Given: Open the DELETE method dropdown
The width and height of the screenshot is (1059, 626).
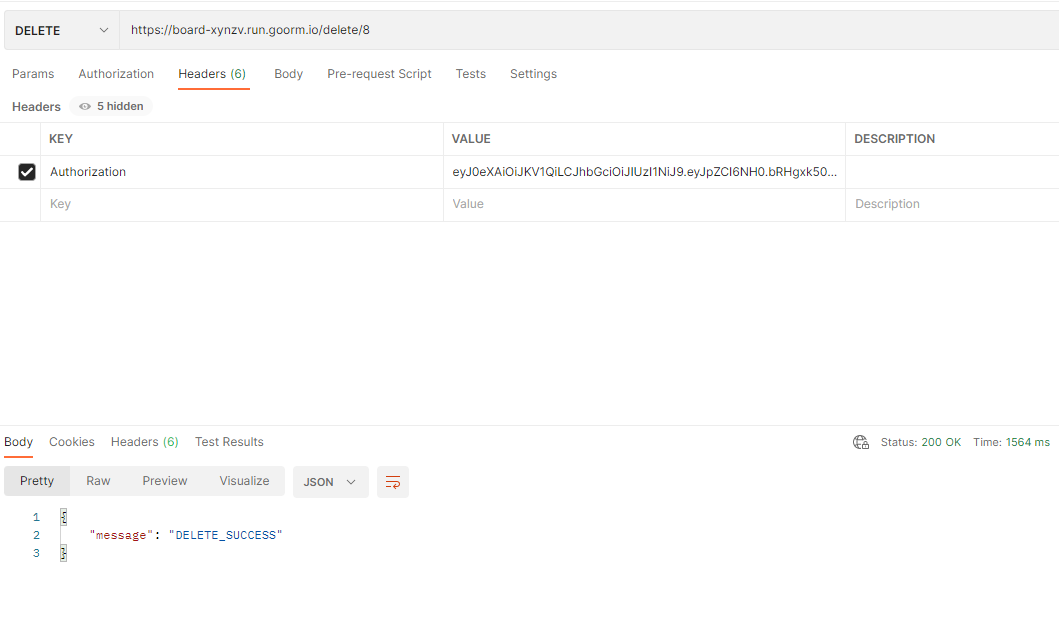Looking at the screenshot, I should [x=61, y=30].
